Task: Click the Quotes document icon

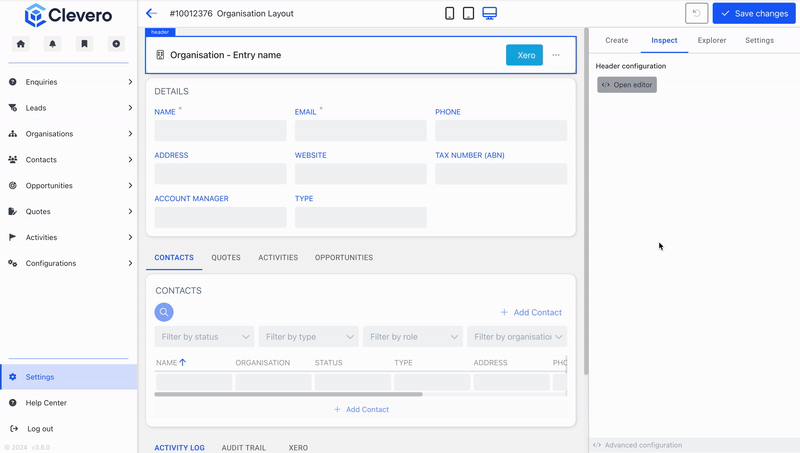Action: click(x=13, y=211)
